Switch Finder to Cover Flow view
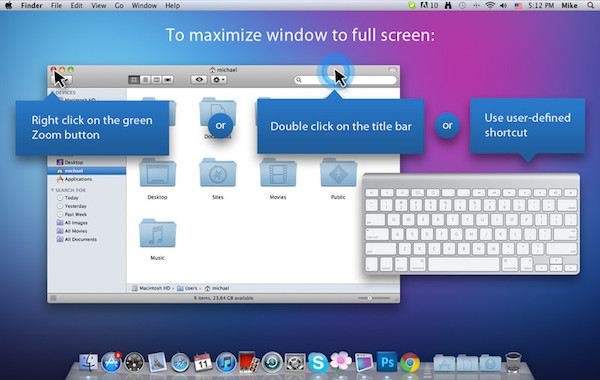600x380 pixels. click(x=168, y=80)
